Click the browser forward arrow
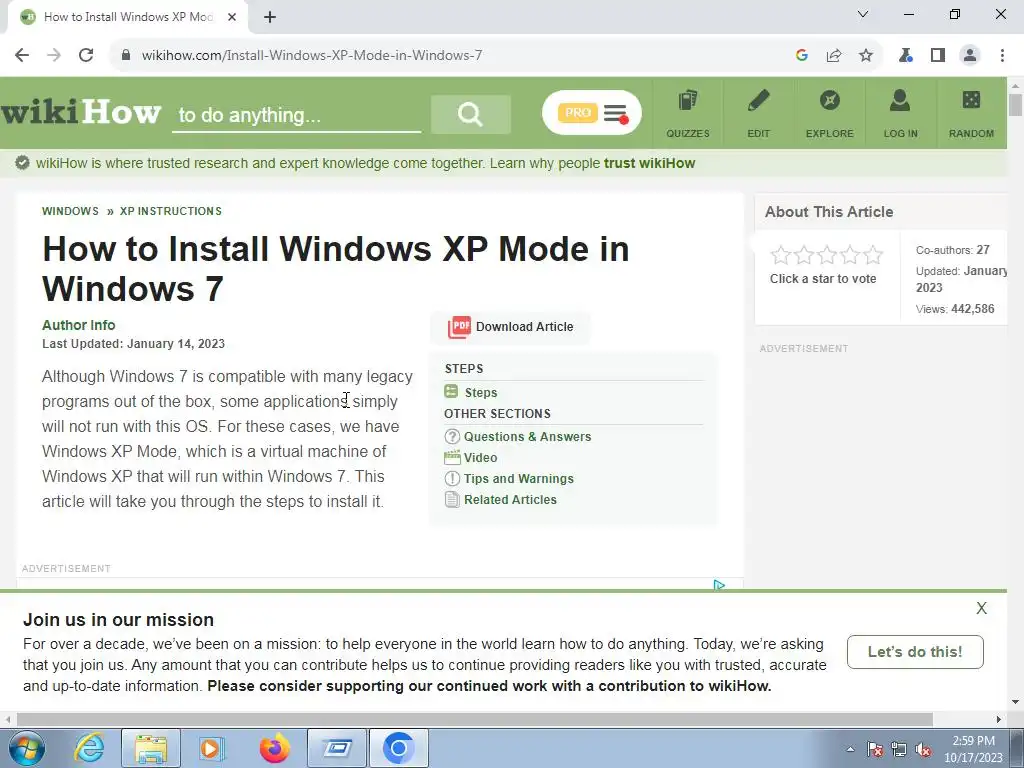This screenshot has height=768, width=1024. point(54,55)
